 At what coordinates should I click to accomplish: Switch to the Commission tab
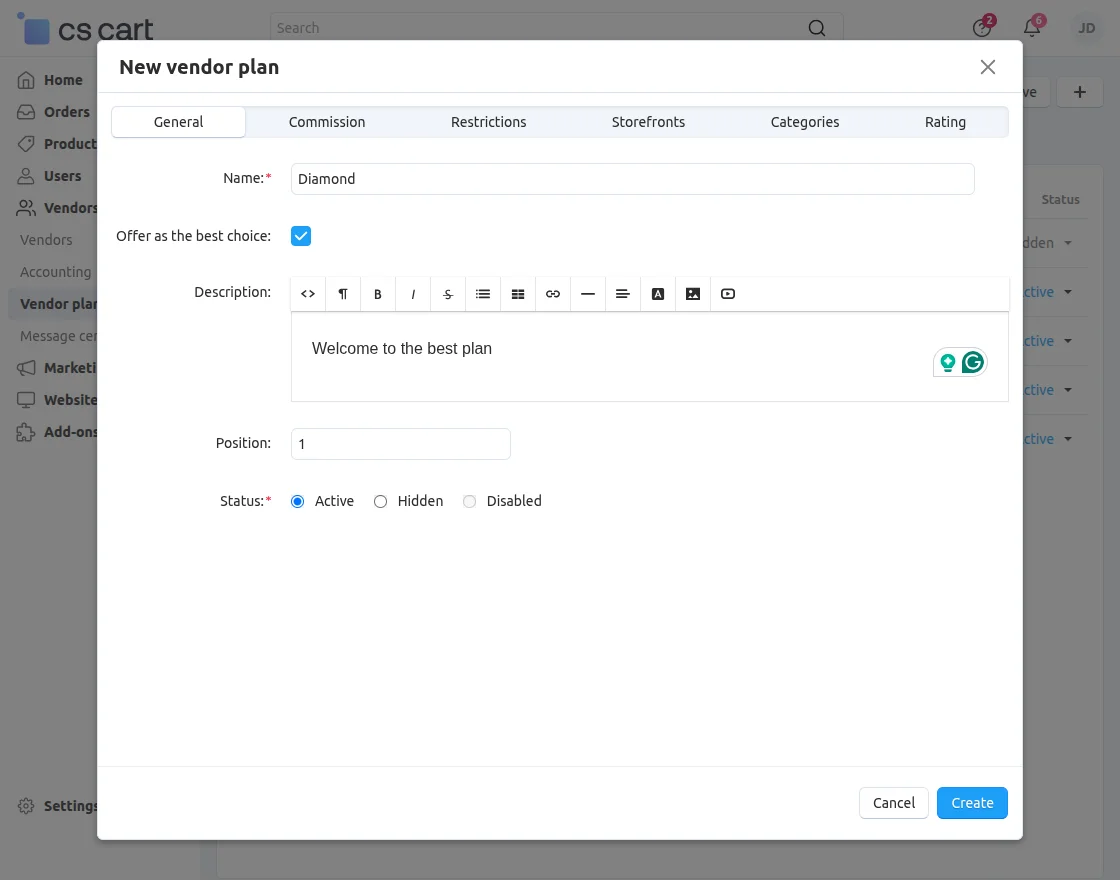pyautogui.click(x=327, y=121)
